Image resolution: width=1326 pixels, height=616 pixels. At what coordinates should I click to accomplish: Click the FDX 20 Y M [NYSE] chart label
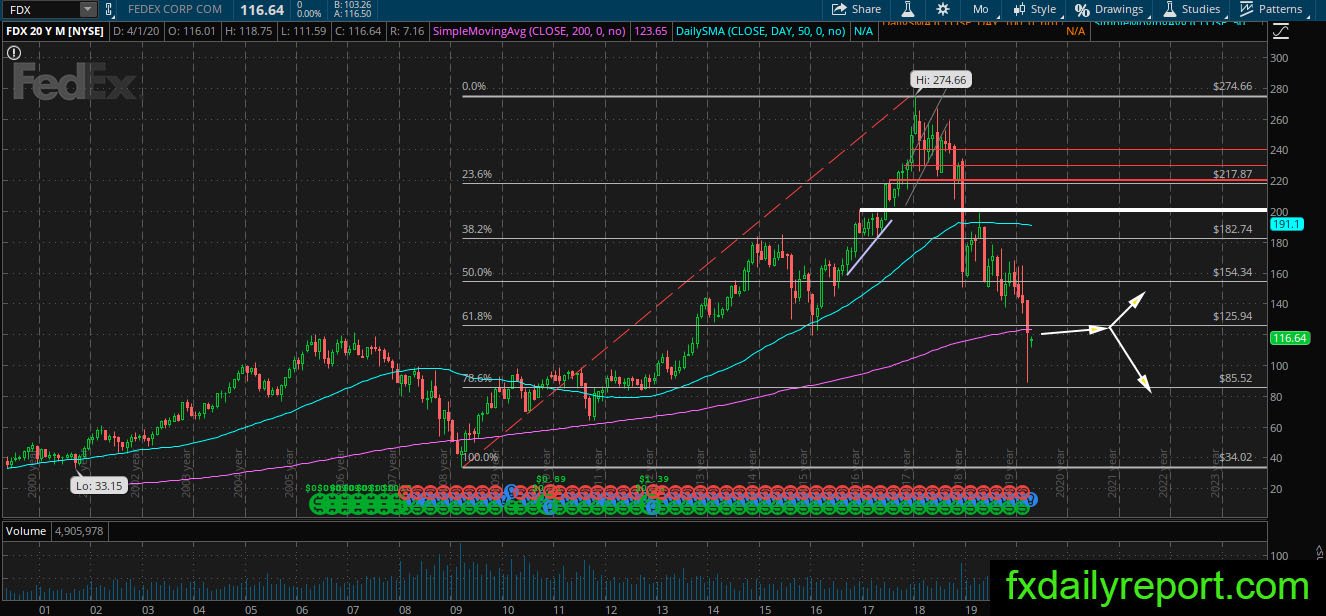tap(54, 31)
